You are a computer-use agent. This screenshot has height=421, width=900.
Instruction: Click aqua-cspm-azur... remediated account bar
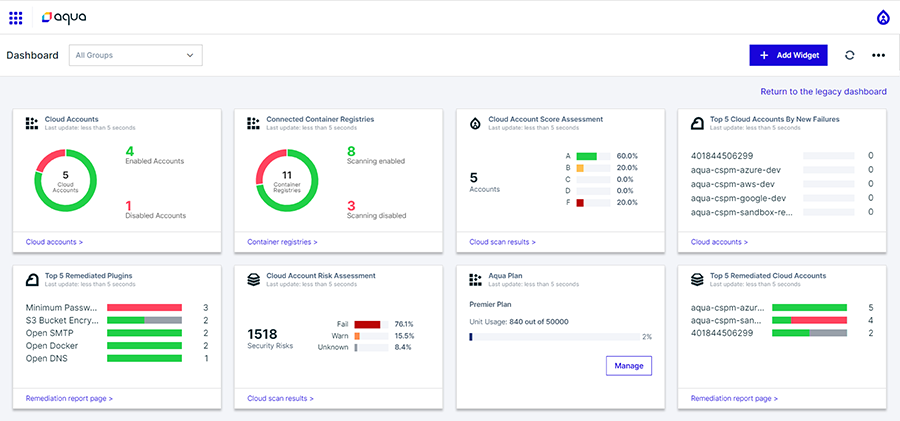pyautogui.click(x=809, y=308)
